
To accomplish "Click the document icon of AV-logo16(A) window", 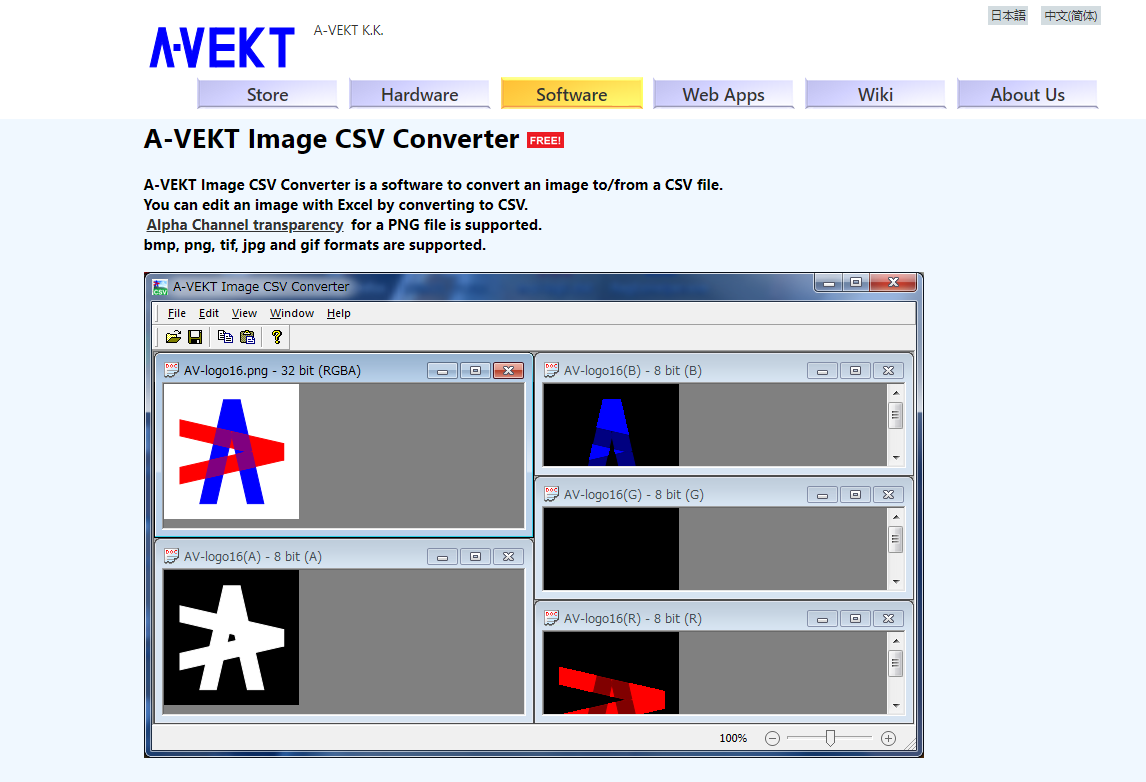I will coord(172,556).
